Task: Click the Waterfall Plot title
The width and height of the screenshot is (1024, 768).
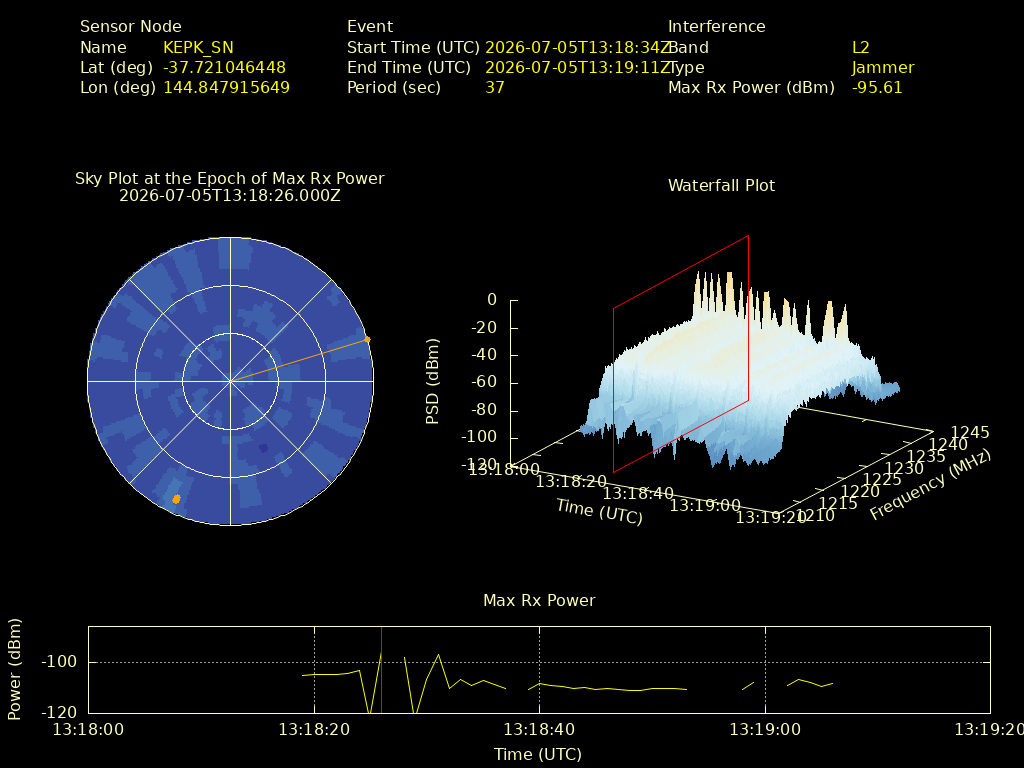Action: tap(721, 185)
